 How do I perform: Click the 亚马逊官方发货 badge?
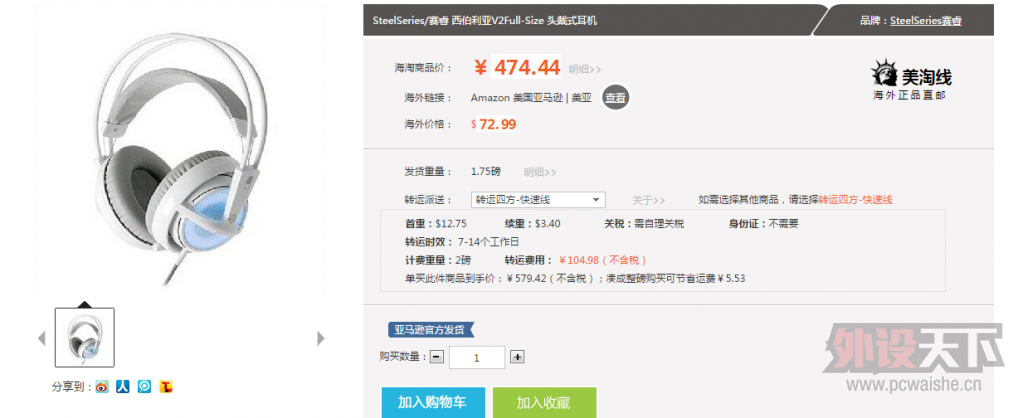point(431,329)
